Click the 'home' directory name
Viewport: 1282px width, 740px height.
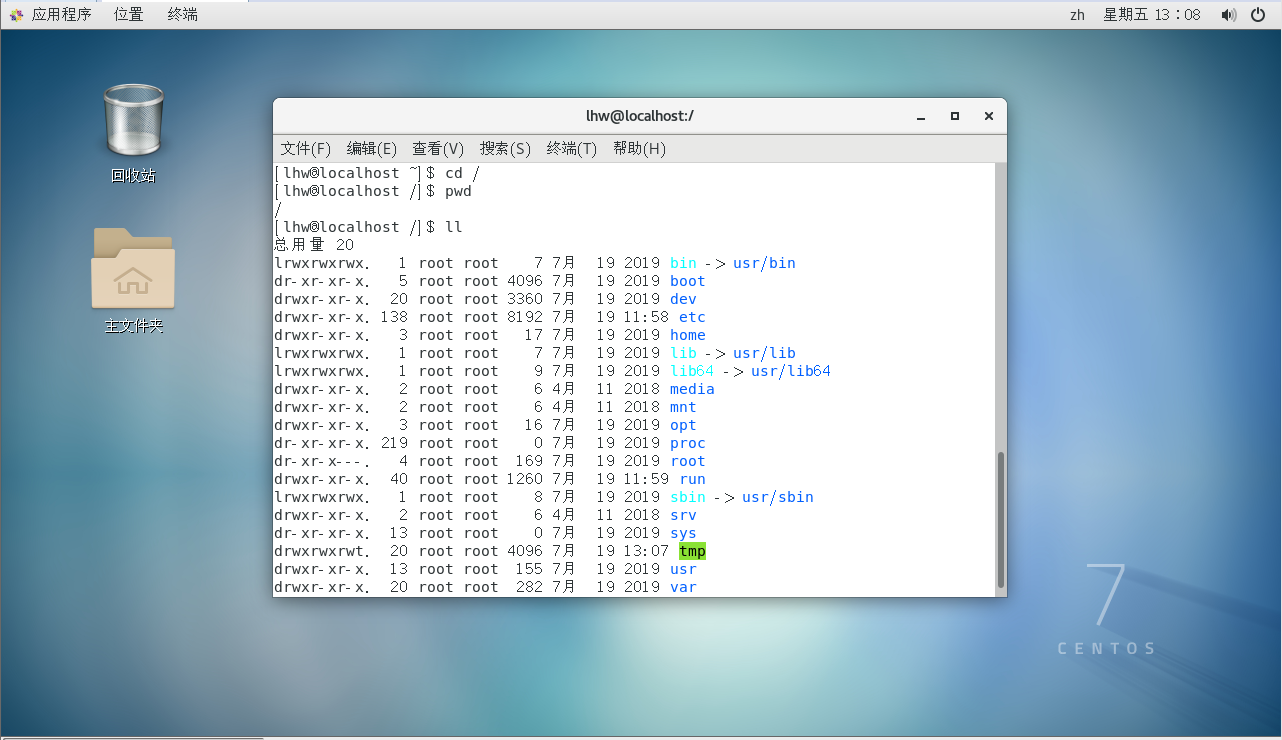pyautogui.click(x=688, y=335)
